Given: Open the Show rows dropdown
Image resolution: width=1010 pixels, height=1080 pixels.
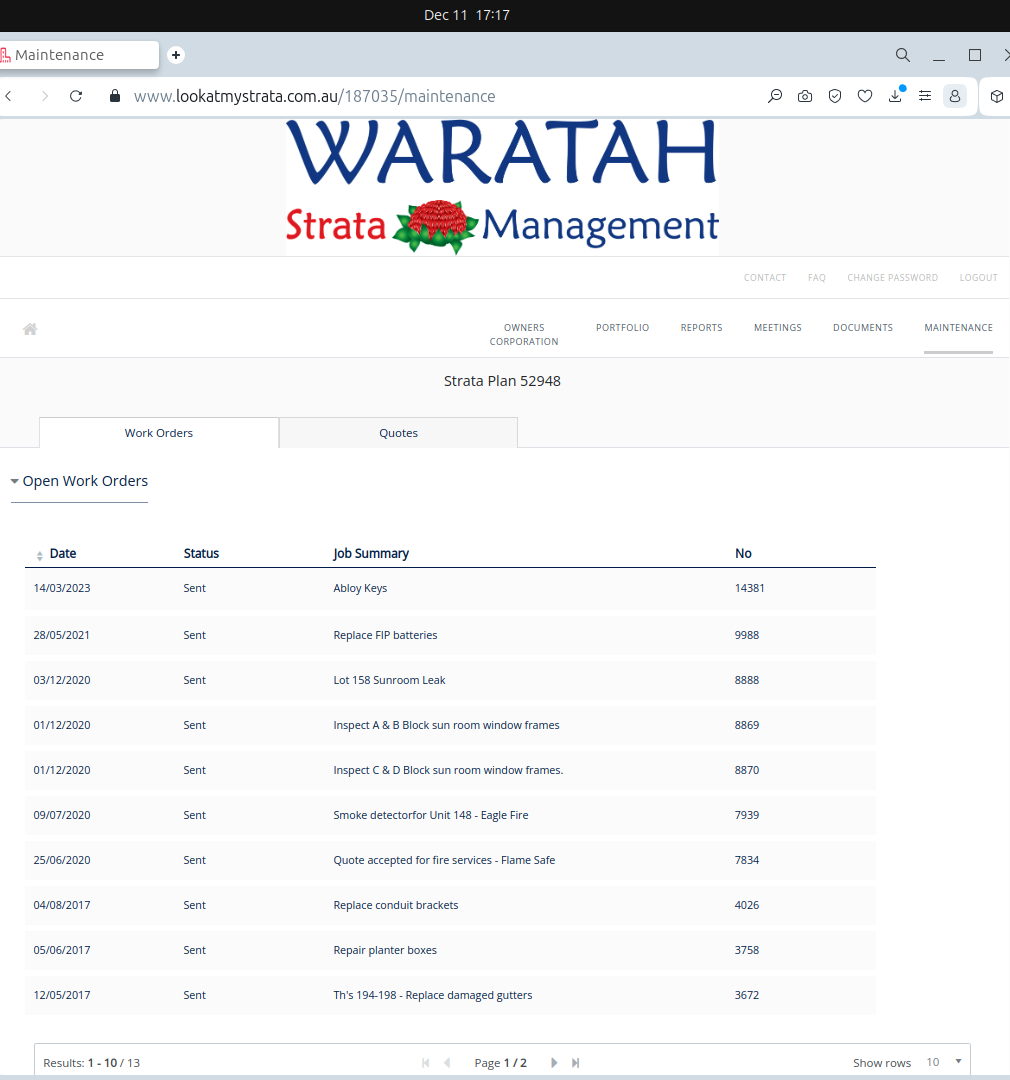Looking at the screenshot, I should click(944, 1062).
